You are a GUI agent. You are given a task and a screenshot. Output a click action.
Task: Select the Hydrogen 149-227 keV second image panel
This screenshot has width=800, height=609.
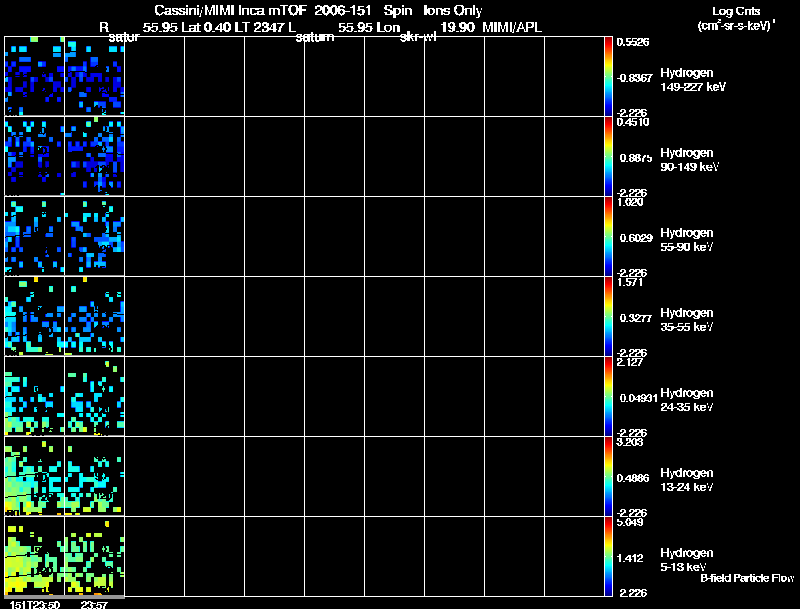click(x=94, y=76)
